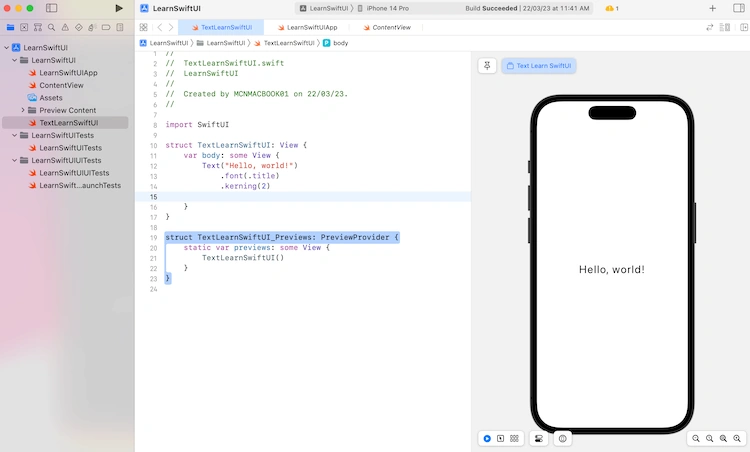The width and height of the screenshot is (750, 452).
Task: Zoom out the preview canvas
Action: [696, 438]
